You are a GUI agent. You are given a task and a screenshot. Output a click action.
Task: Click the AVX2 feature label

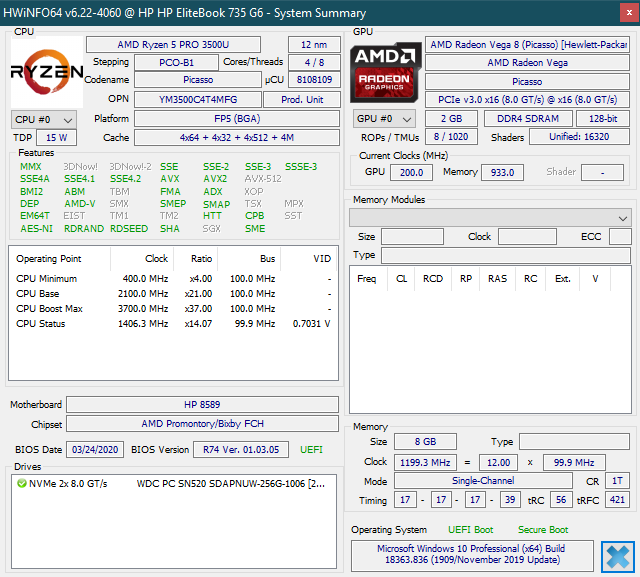click(x=215, y=179)
